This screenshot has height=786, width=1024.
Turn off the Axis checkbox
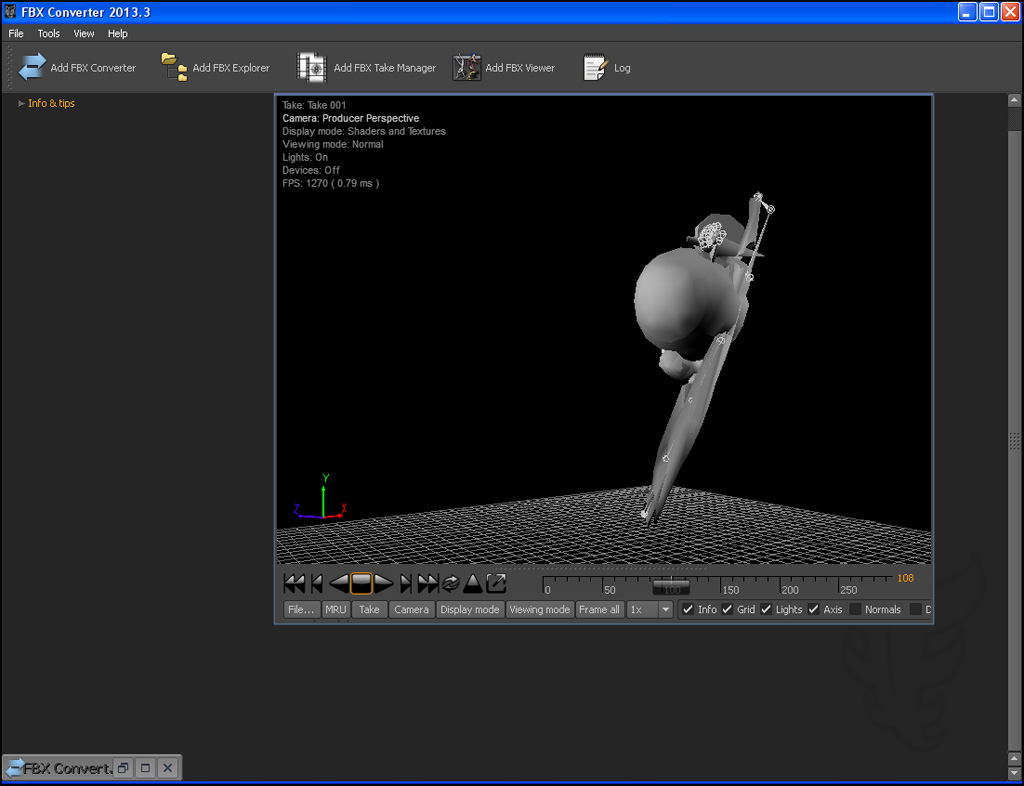(813, 609)
